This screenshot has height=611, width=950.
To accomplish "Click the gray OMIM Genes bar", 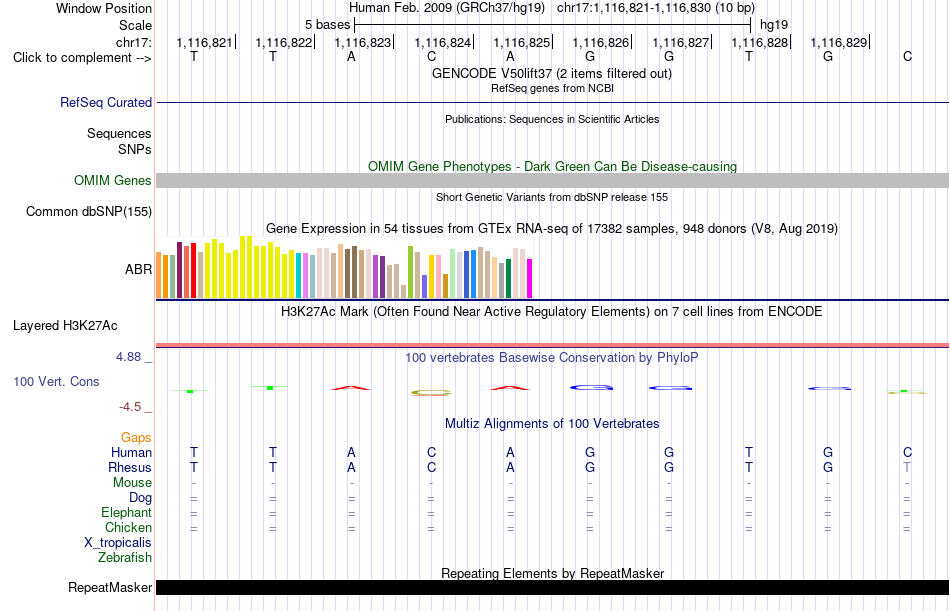I will [553, 181].
